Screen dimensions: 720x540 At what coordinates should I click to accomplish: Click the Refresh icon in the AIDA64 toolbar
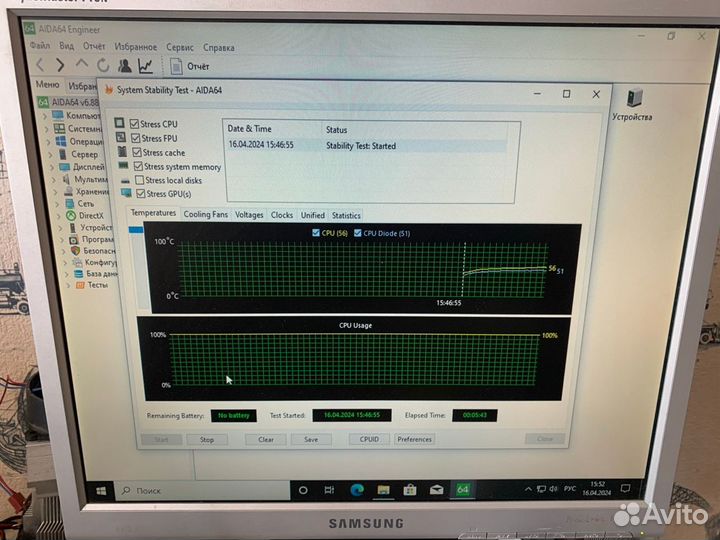101,66
